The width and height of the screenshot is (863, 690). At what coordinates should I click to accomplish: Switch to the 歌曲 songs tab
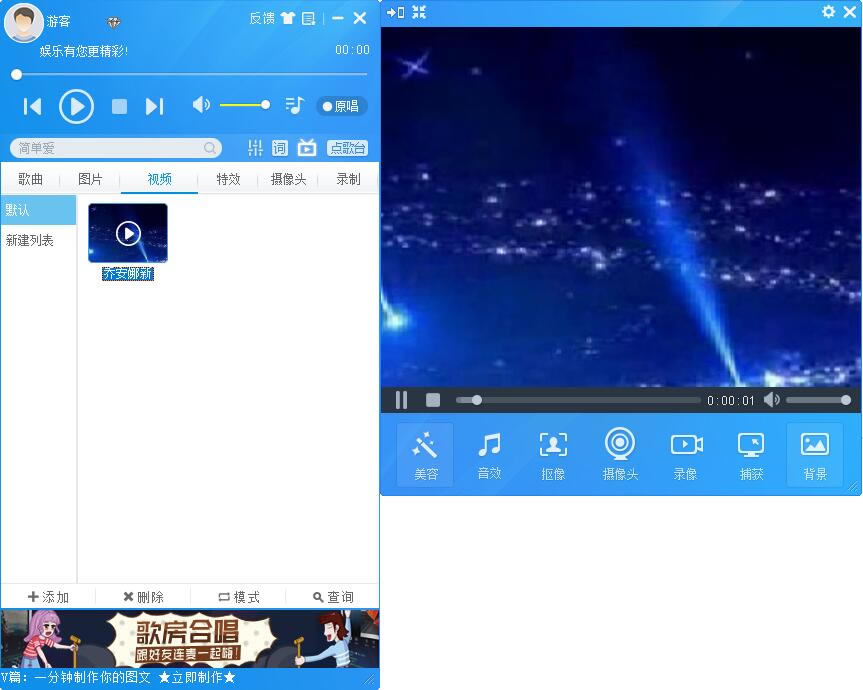[x=29, y=179]
